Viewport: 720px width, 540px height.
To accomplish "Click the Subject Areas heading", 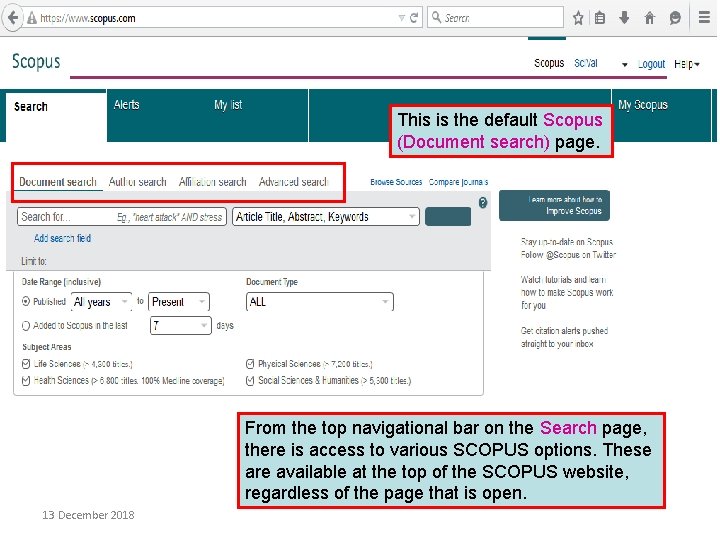I will click(46, 347).
